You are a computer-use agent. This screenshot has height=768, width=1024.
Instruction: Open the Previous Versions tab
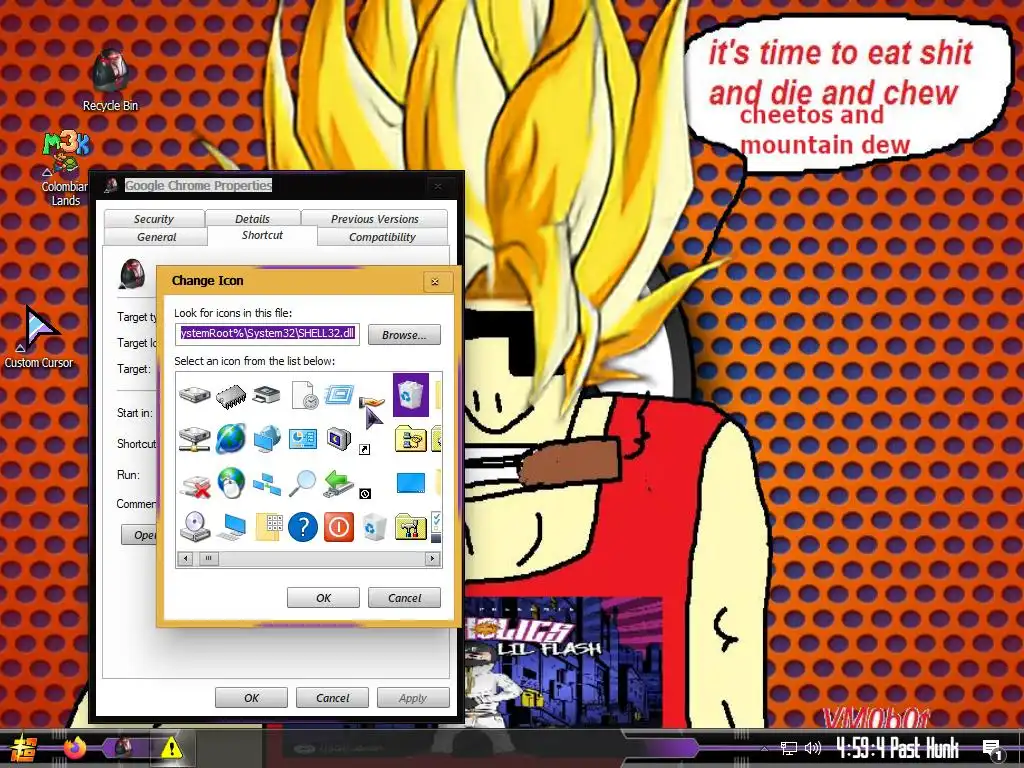coord(374,219)
